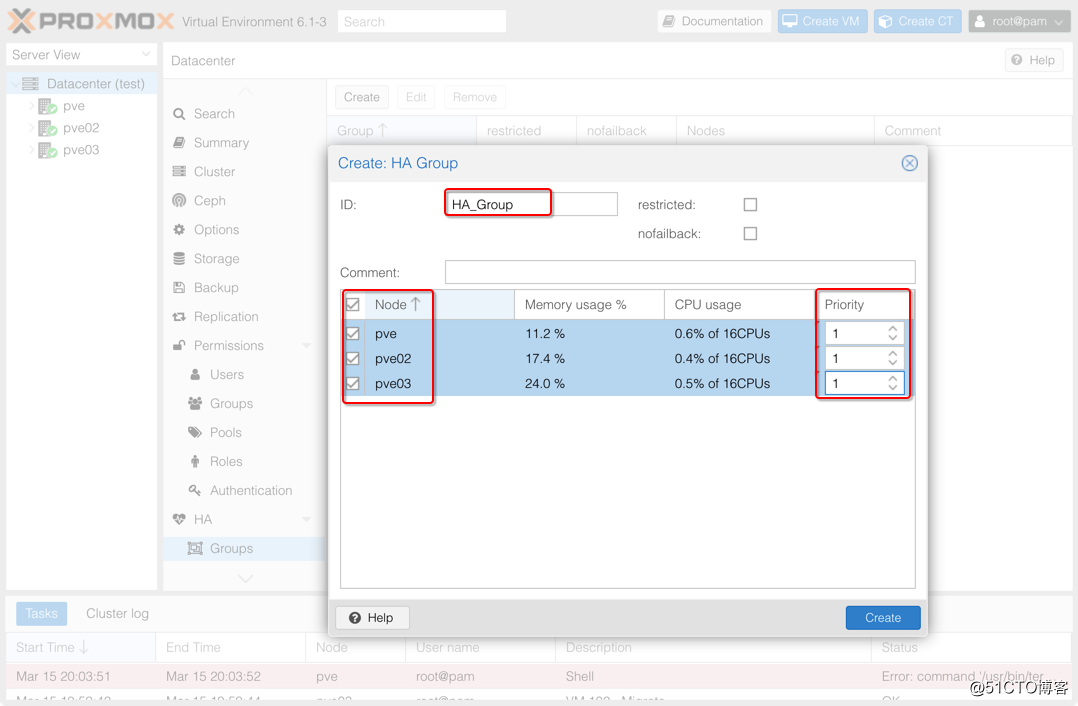Collapse the Permissions section arrow
Viewport: 1078px width, 706px height.
[x=307, y=346]
